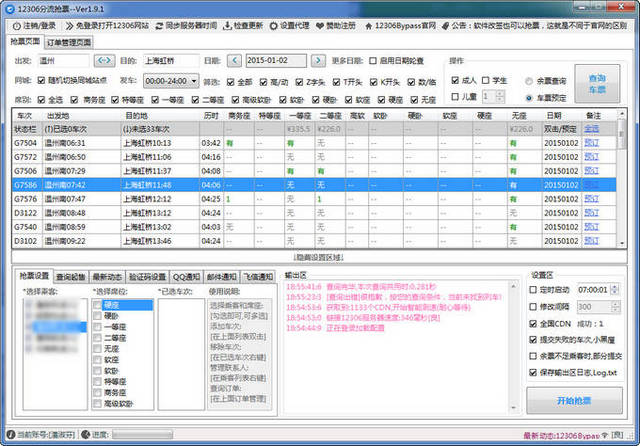Select the D3102 train row

(x=314, y=241)
